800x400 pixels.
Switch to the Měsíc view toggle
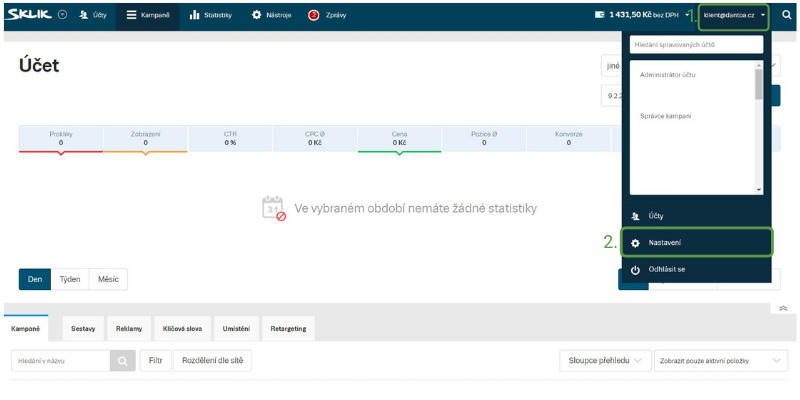(x=108, y=279)
